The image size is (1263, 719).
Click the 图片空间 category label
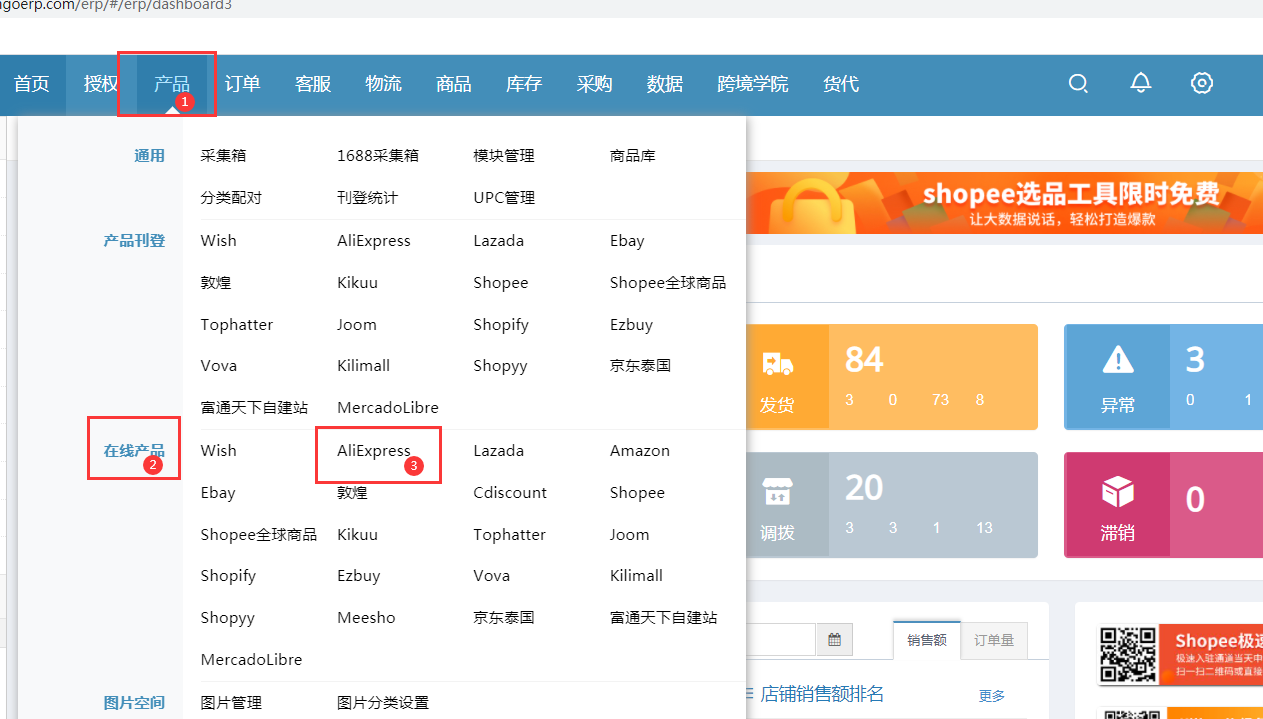point(134,703)
